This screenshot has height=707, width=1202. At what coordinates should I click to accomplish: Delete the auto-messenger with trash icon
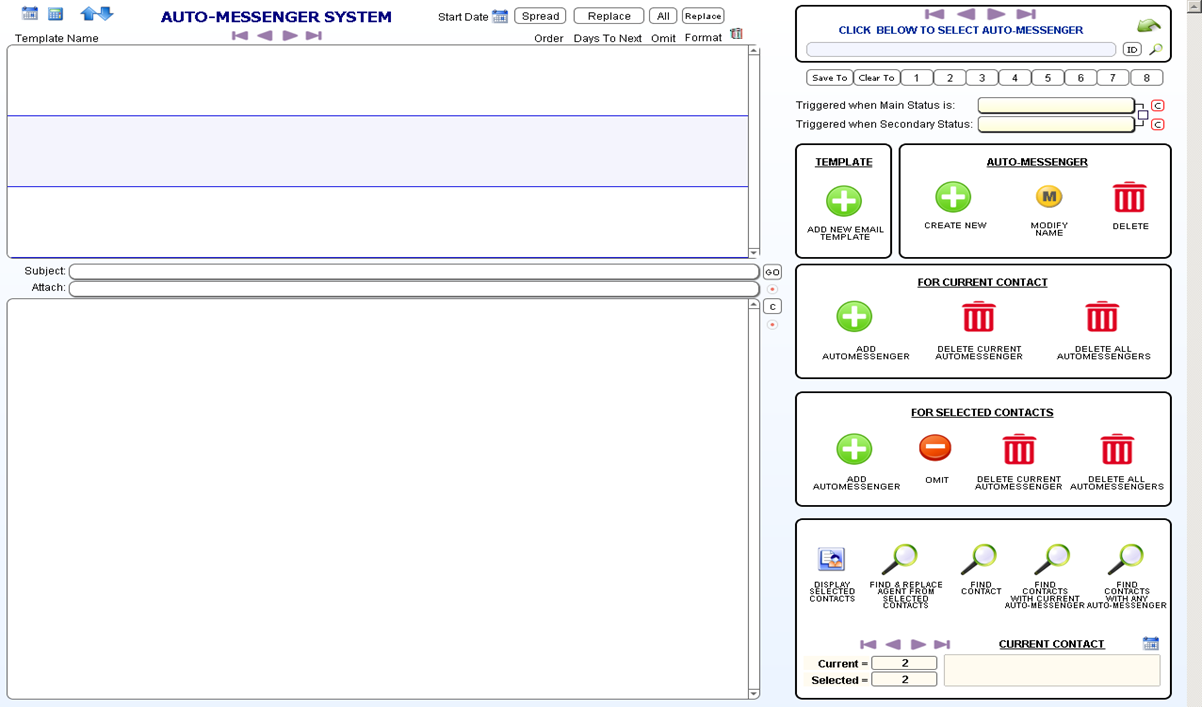tap(1129, 197)
